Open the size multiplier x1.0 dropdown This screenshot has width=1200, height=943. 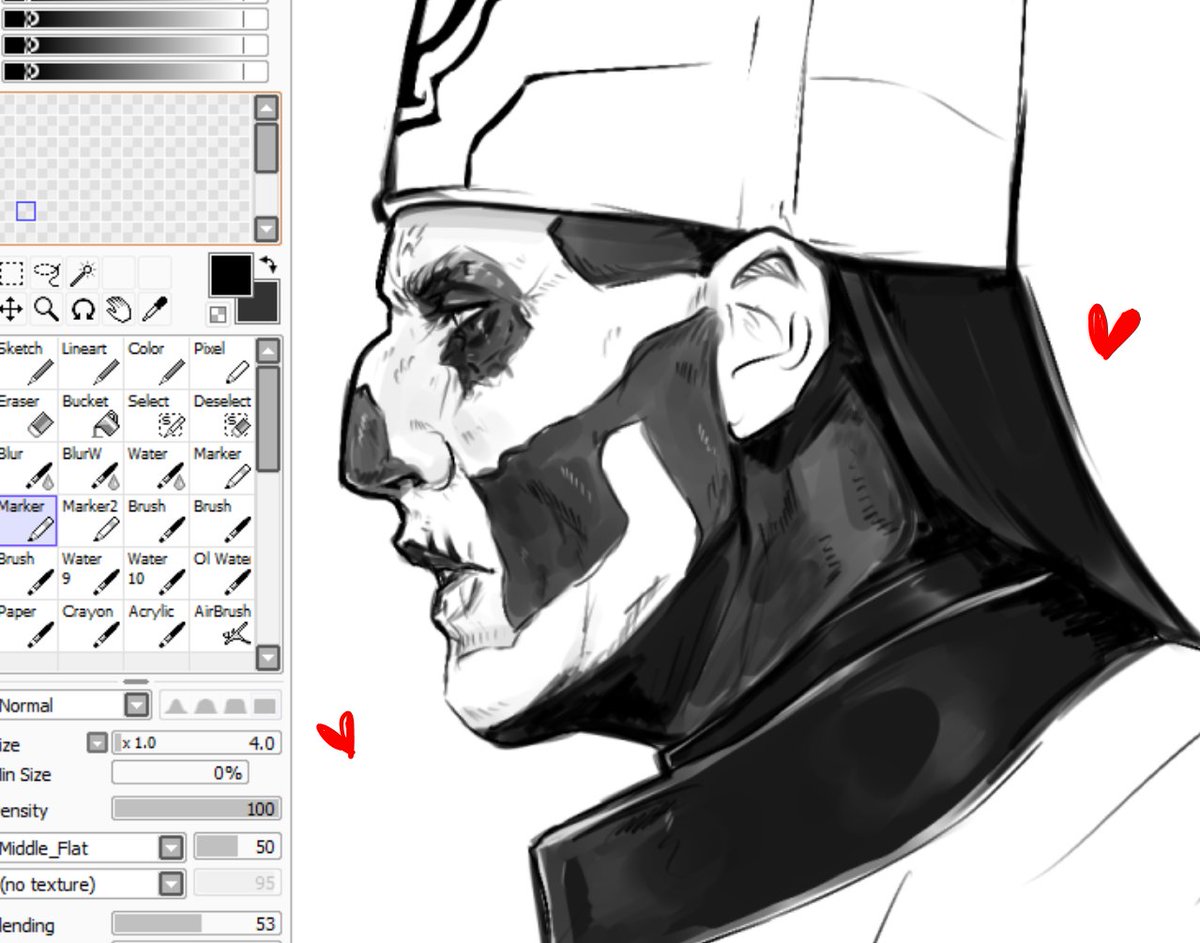pyautogui.click(x=96, y=743)
